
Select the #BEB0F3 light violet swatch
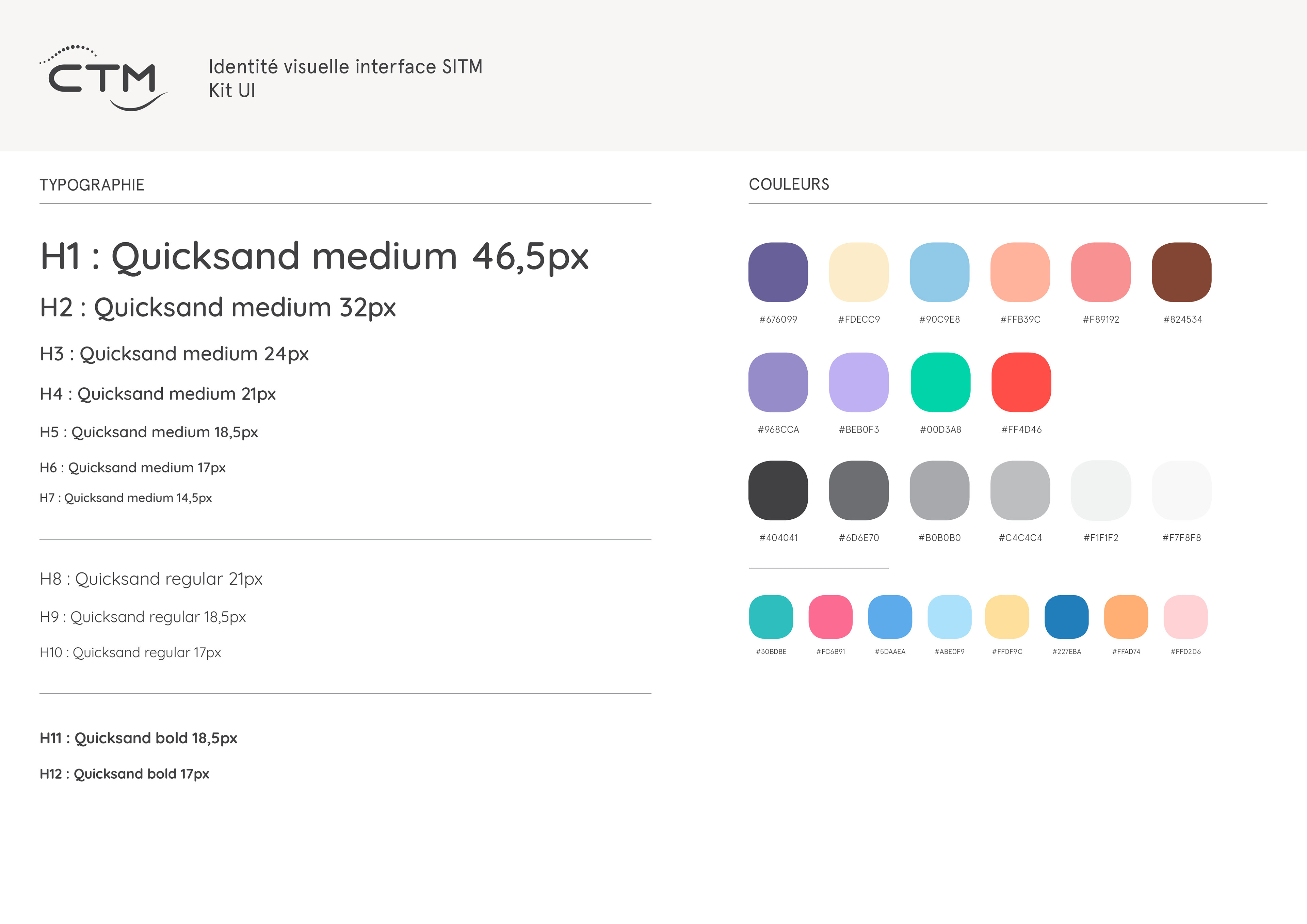pyautogui.click(x=859, y=382)
